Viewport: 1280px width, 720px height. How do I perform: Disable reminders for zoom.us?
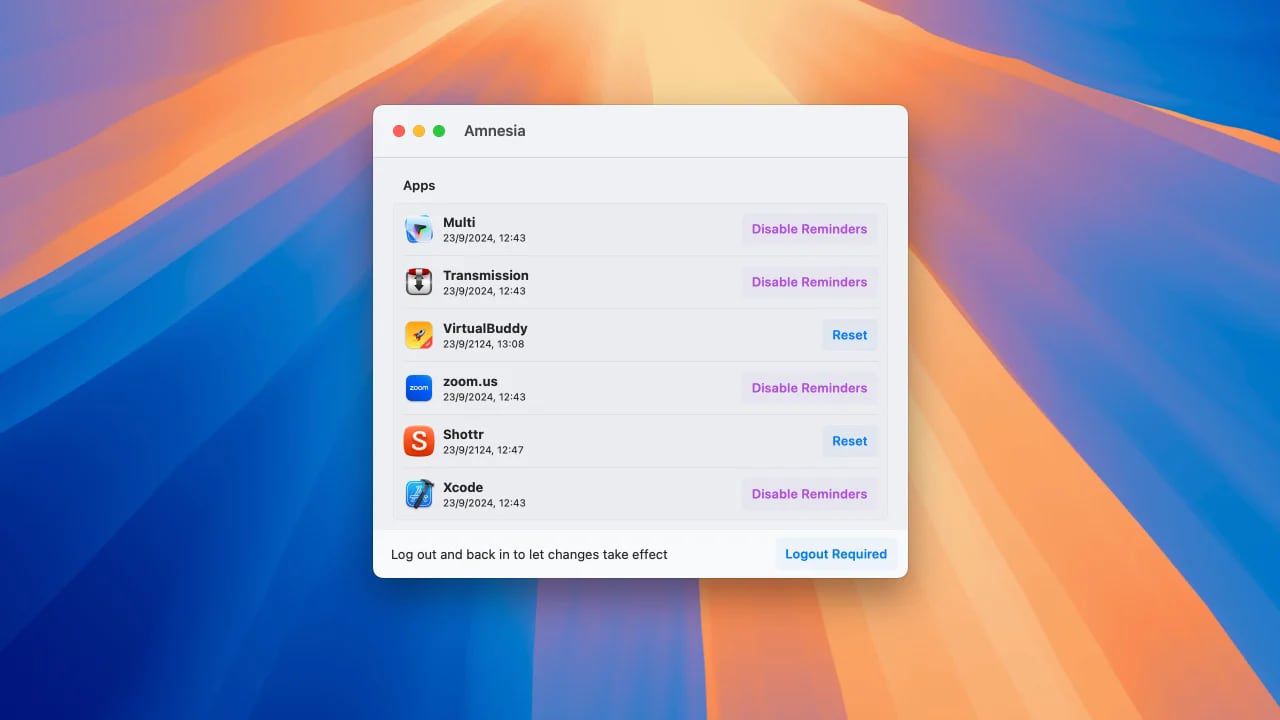809,388
